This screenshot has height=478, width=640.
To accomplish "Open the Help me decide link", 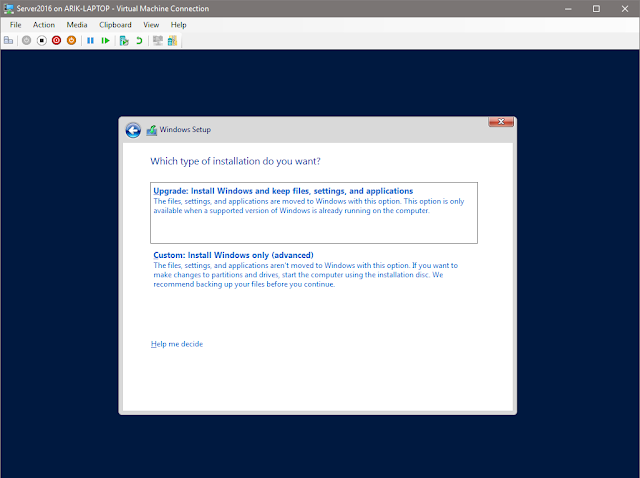I will 177,344.
